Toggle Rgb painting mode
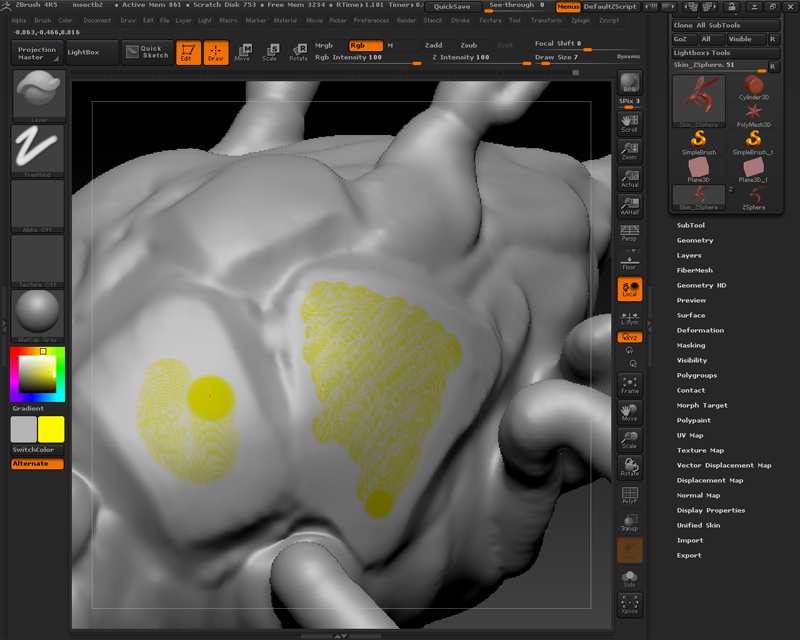This screenshot has height=640, width=800. pyautogui.click(x=366, y=45)
